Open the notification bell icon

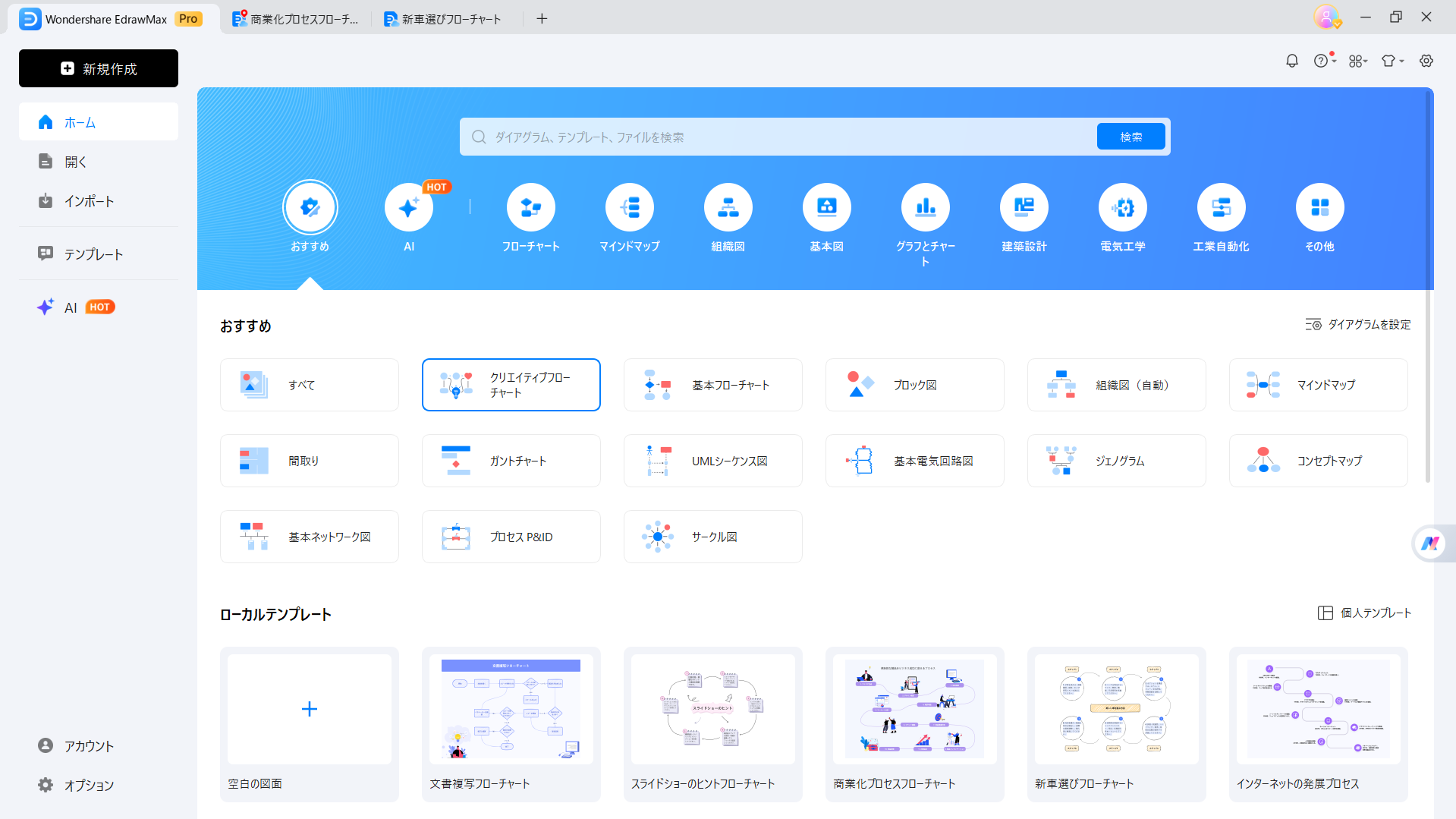pos(1292,61)
